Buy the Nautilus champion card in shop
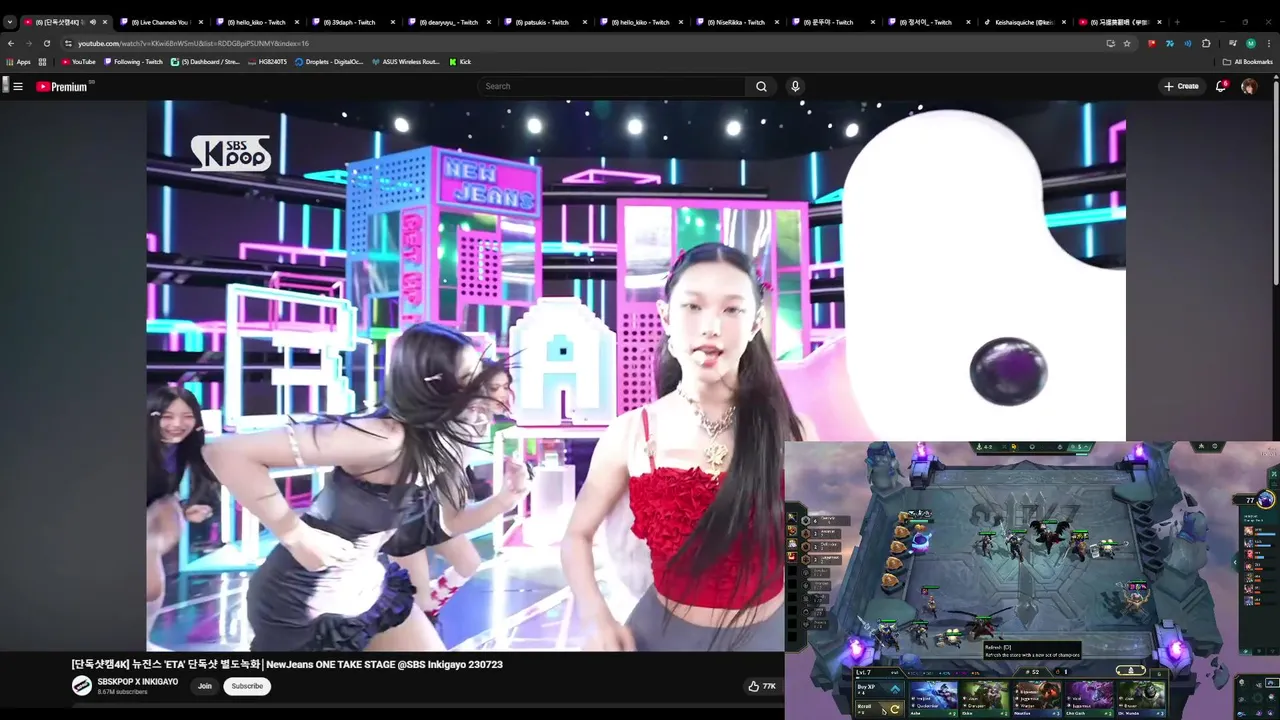 coord(1036,698)
